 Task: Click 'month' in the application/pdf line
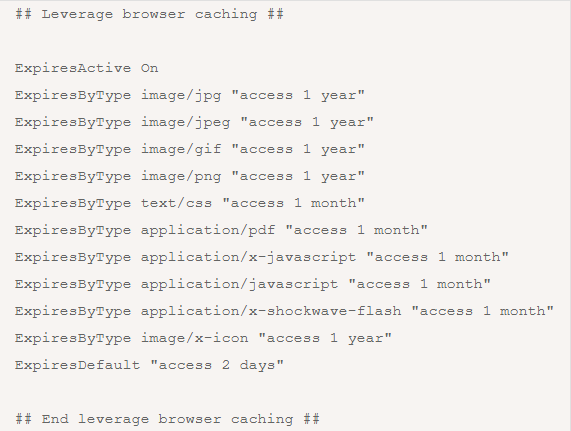click(397, 230)
